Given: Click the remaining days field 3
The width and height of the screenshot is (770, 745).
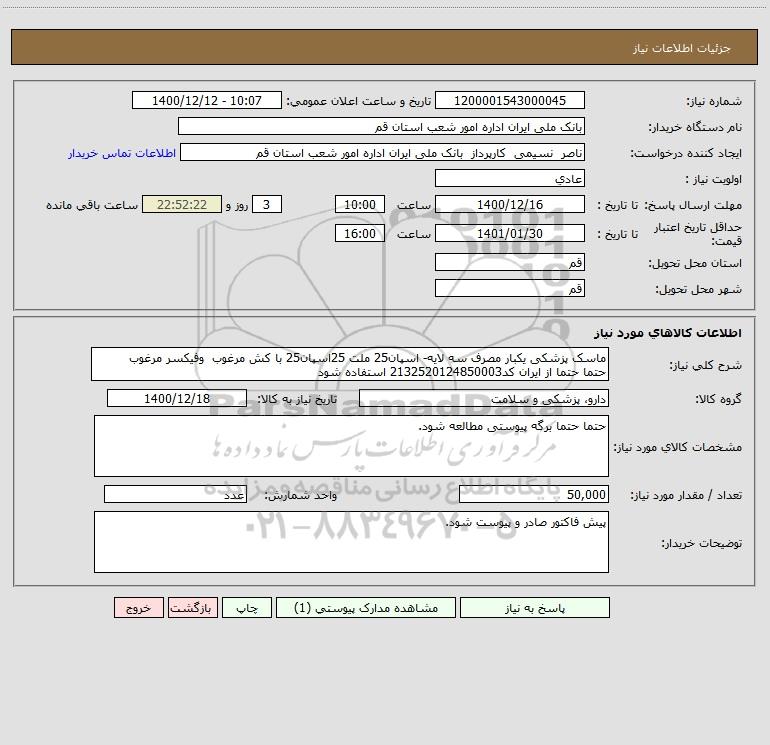Looking at the screenshot, I should coord(267,204).
